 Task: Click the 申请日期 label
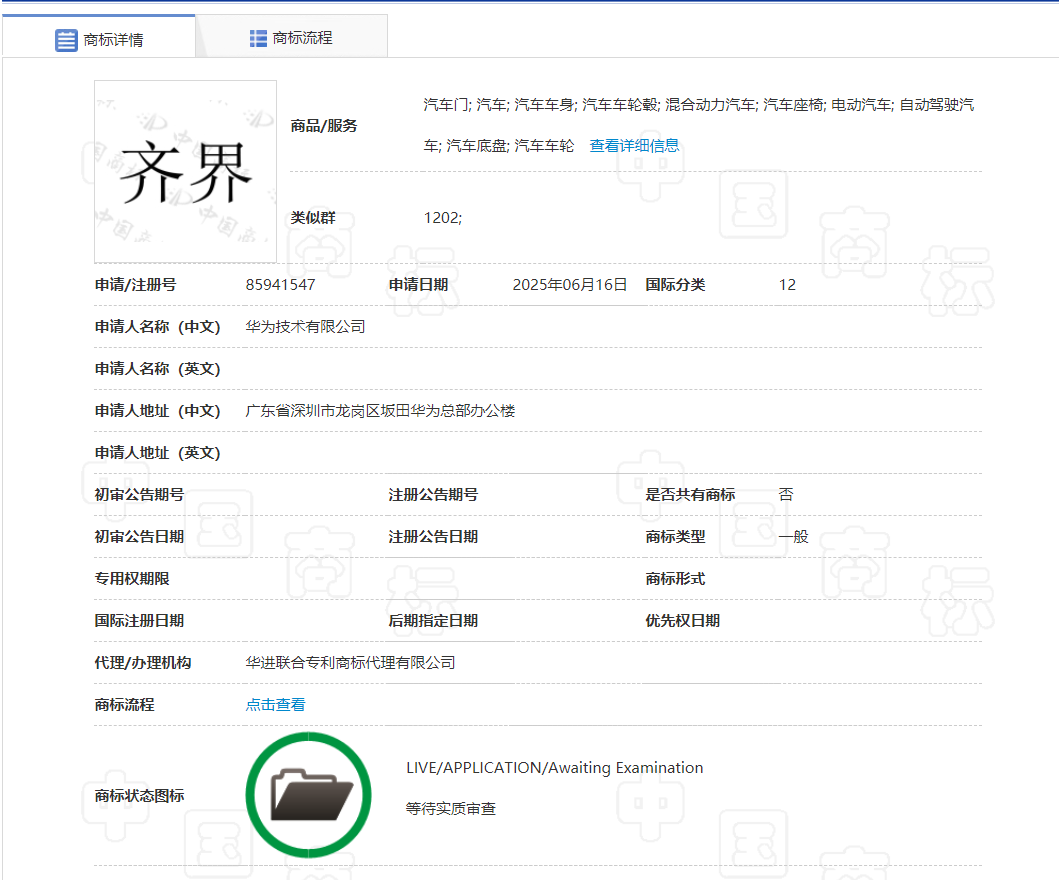click(418, 285)
